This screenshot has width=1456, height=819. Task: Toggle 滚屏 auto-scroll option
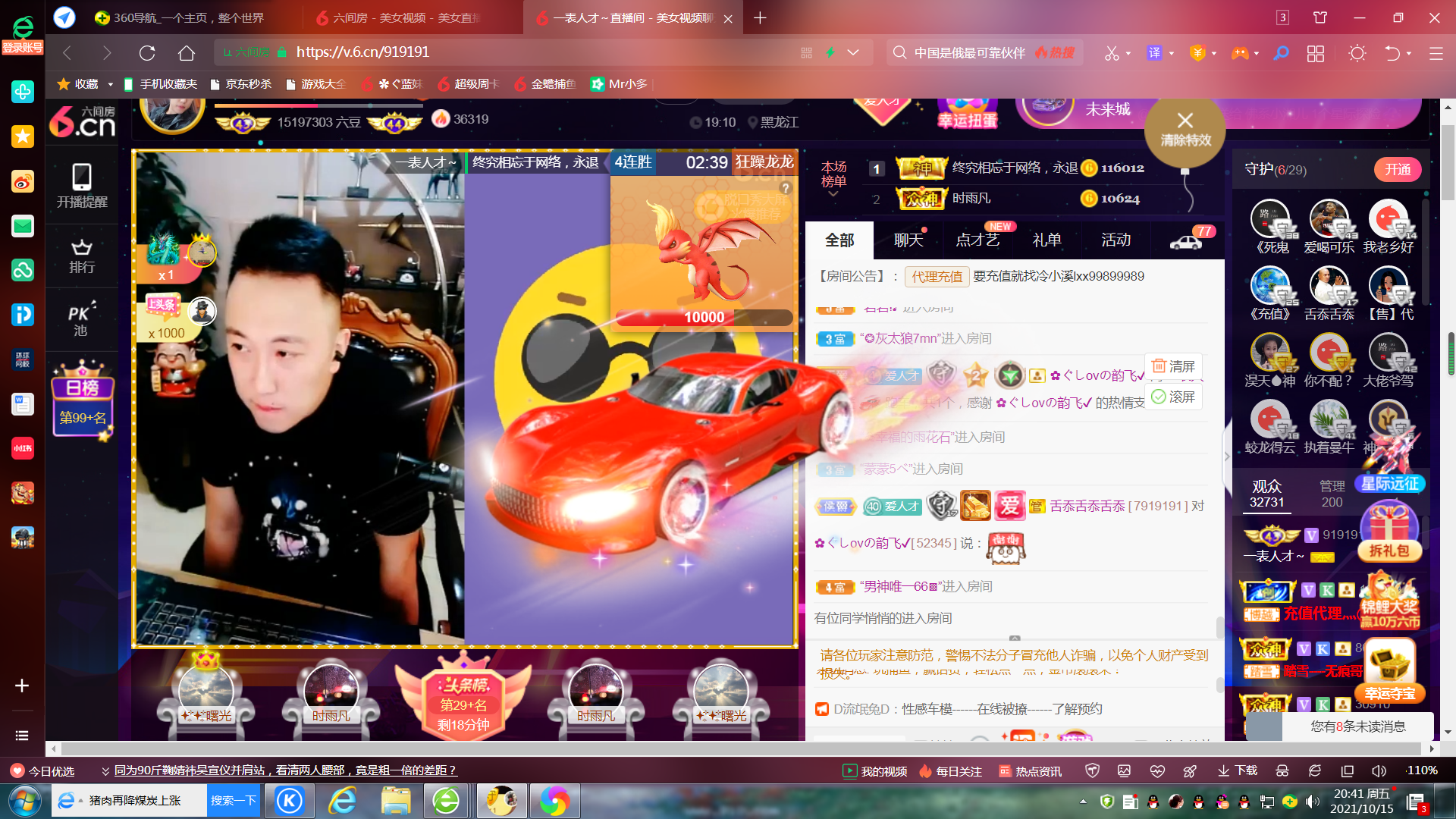(x=1173, y=397)
